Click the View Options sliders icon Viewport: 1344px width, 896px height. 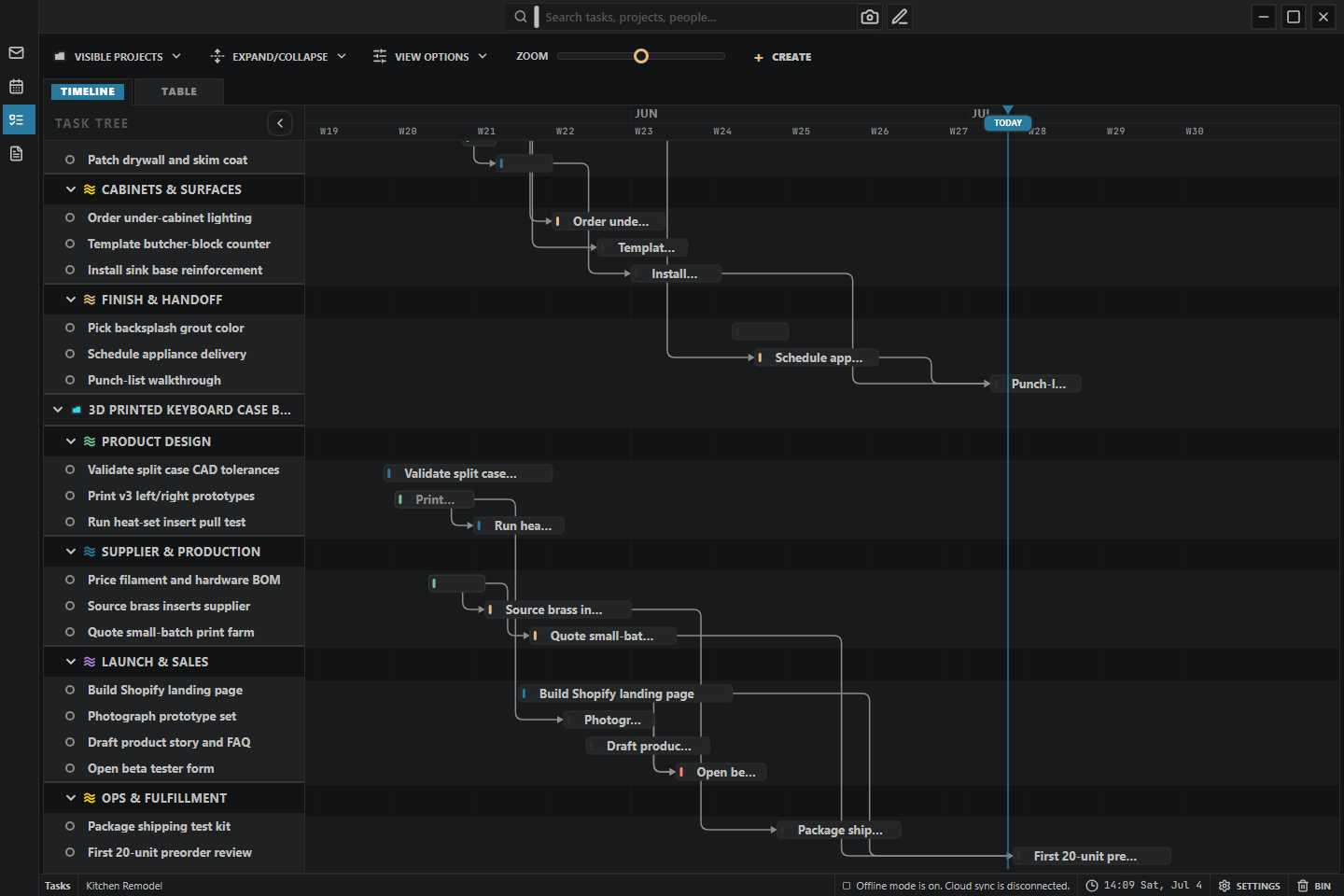(x=380, y=57)
